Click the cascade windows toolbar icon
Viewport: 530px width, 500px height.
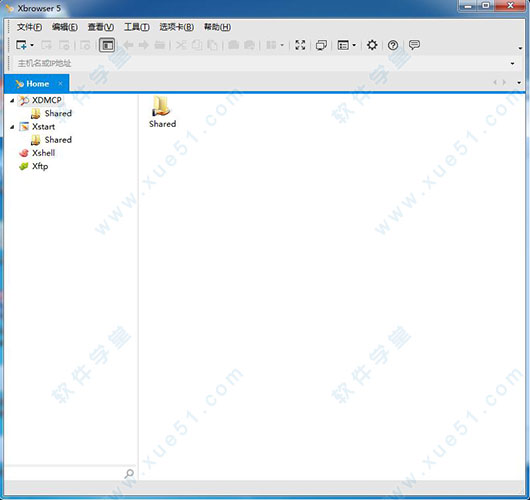(321, 45)
